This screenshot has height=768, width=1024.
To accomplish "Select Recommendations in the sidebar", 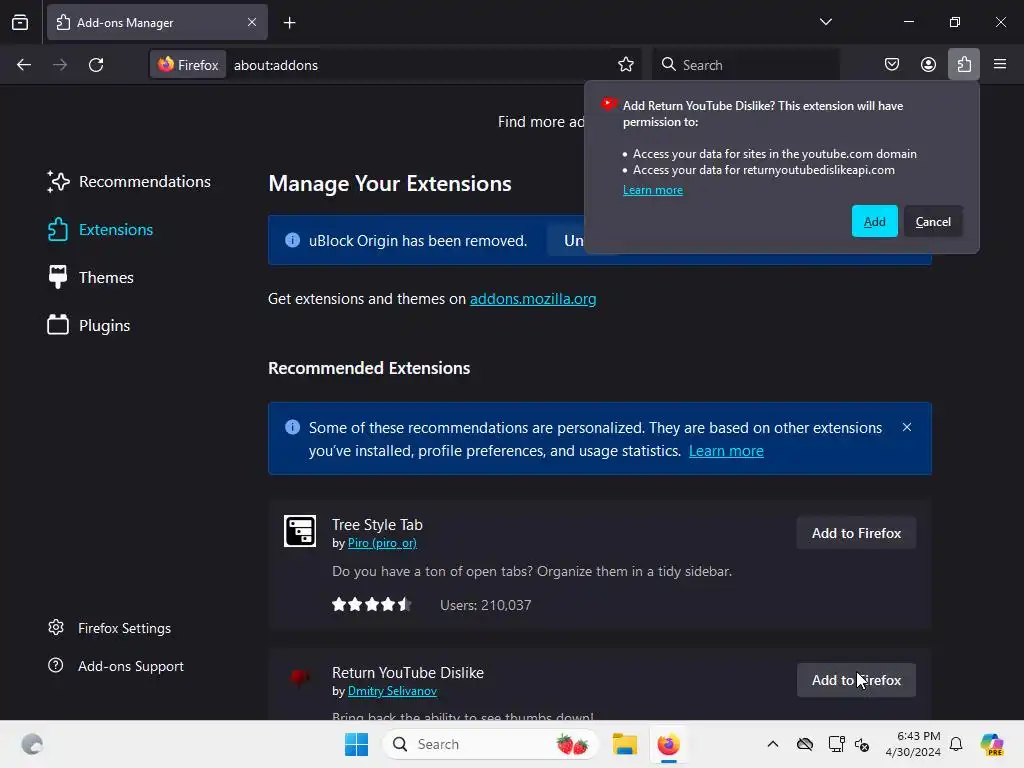I will click(129, 182).
